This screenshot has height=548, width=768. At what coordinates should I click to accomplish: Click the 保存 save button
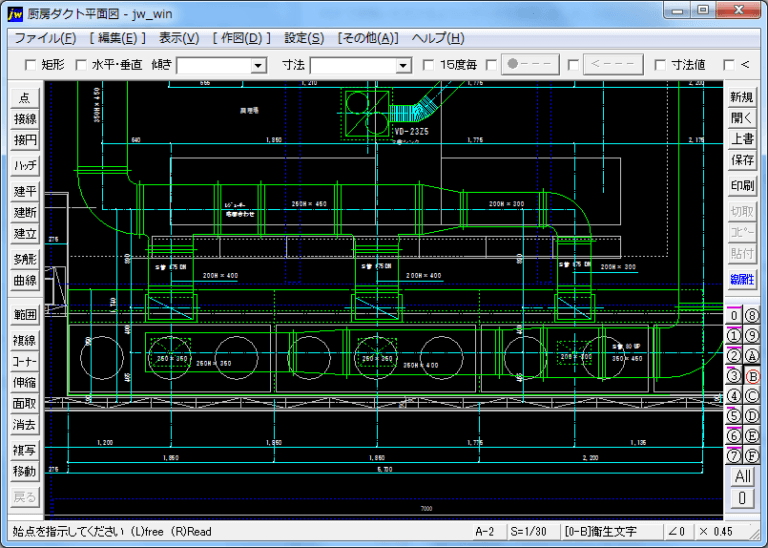tap(742, 160)
